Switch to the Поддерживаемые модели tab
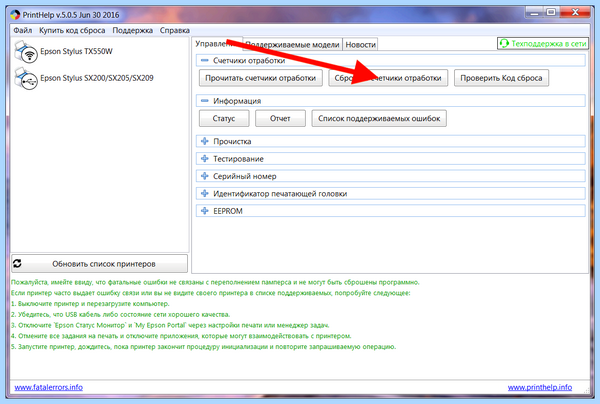The width and height of the screenshot is (600, 404). point(292,45)
